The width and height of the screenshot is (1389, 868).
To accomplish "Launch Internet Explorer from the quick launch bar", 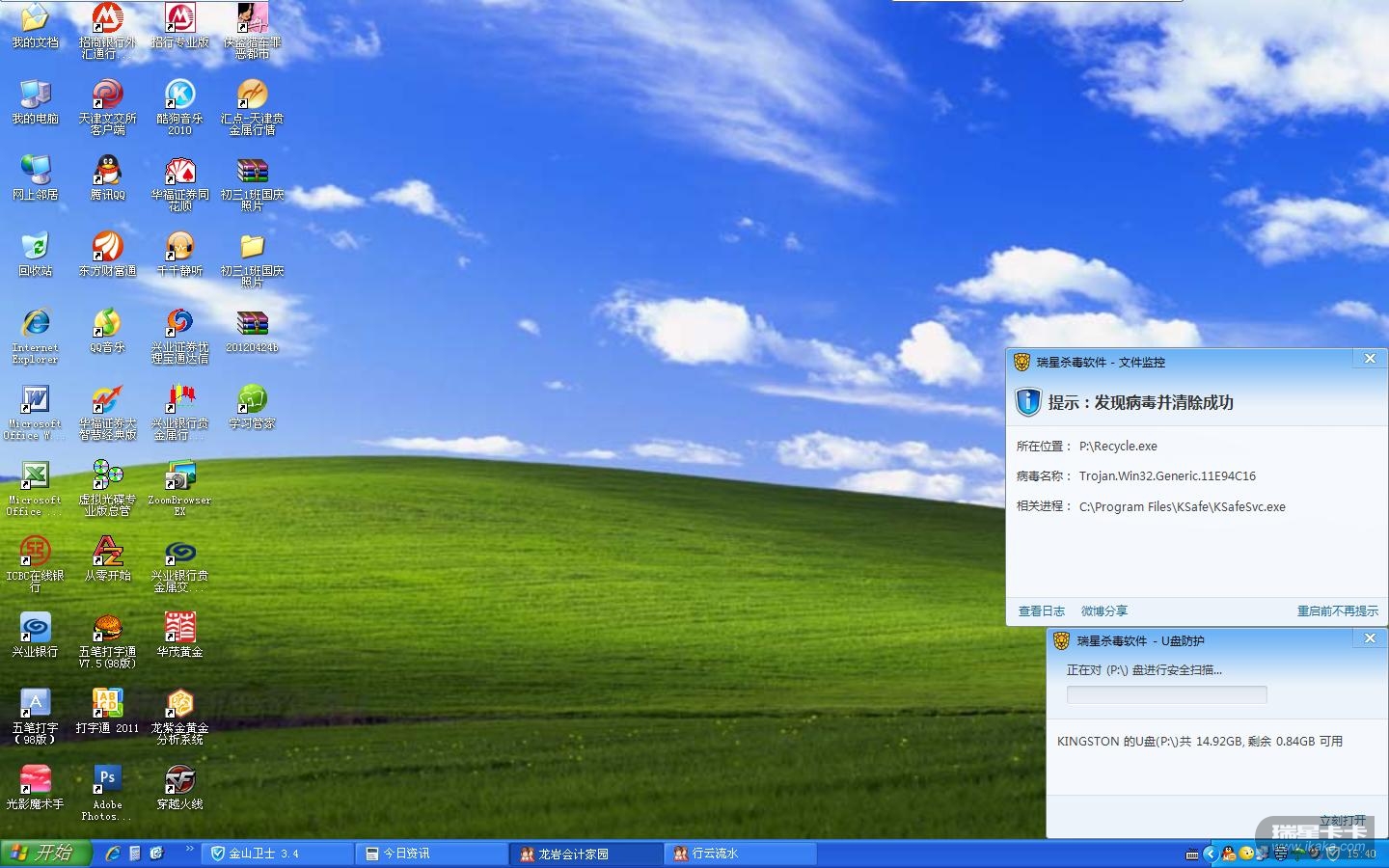I will (x=113, y=854).
